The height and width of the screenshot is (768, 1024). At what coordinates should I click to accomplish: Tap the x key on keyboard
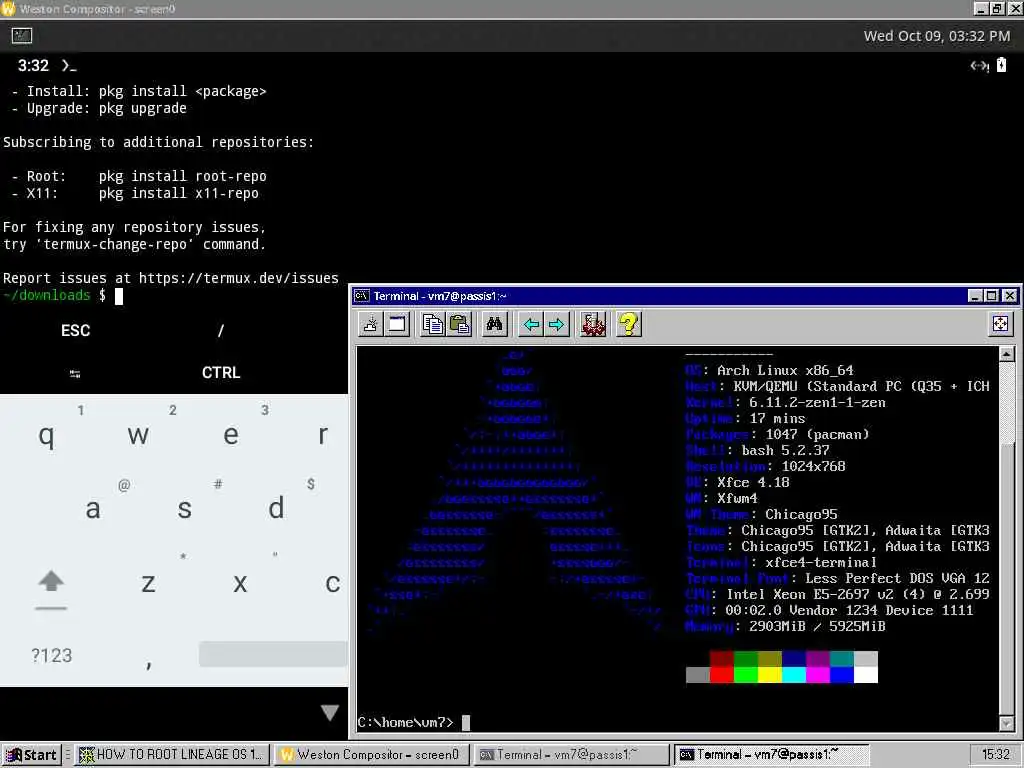point(240,583)
